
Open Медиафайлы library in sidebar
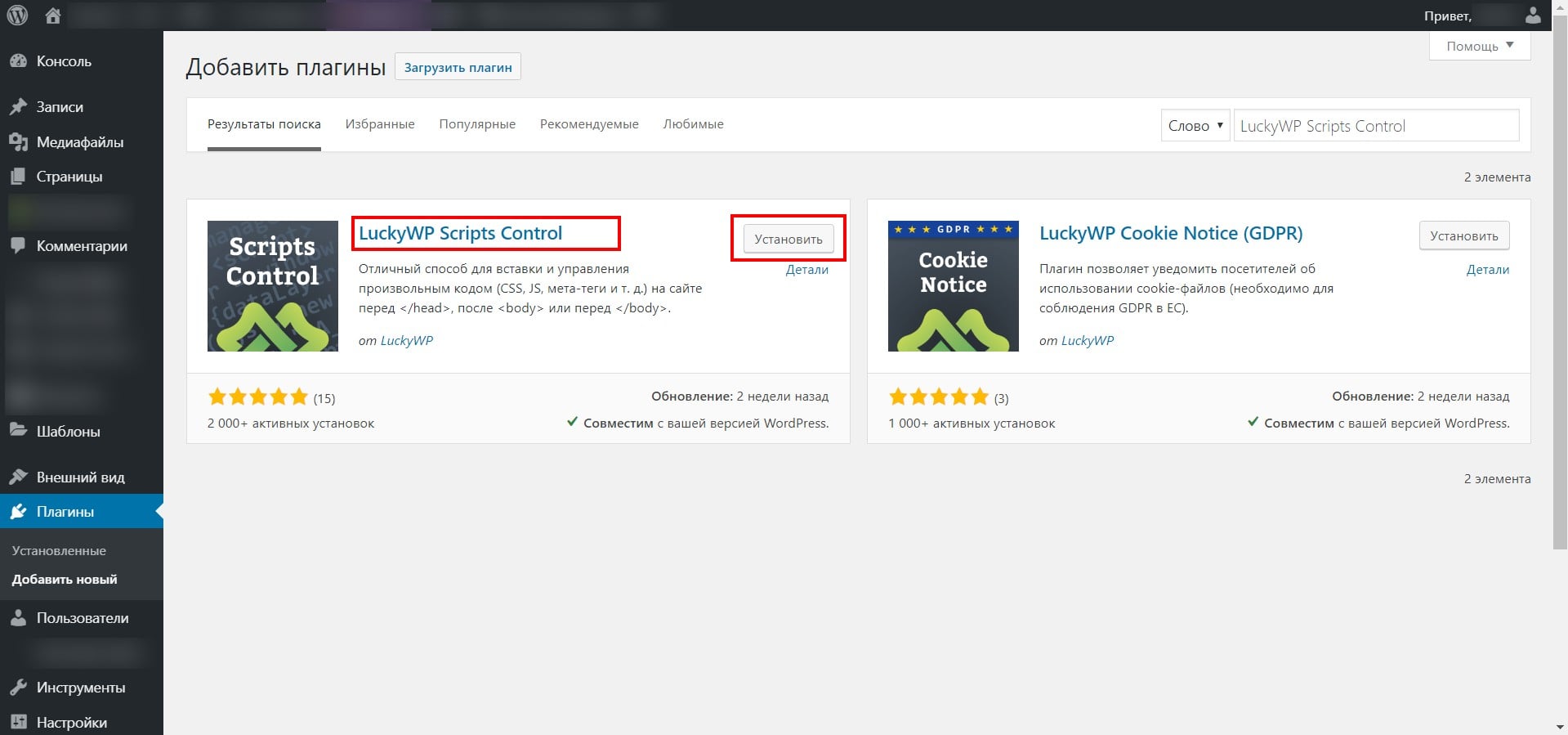click(x=79, y=142)
